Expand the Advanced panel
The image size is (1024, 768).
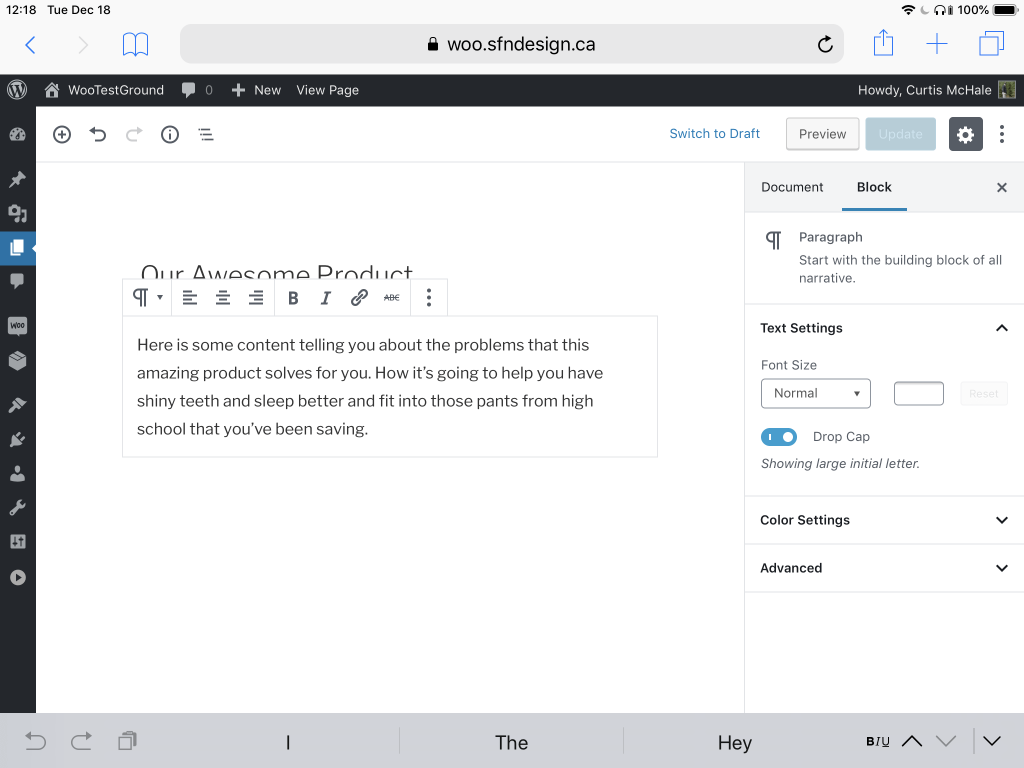(883, 568)
